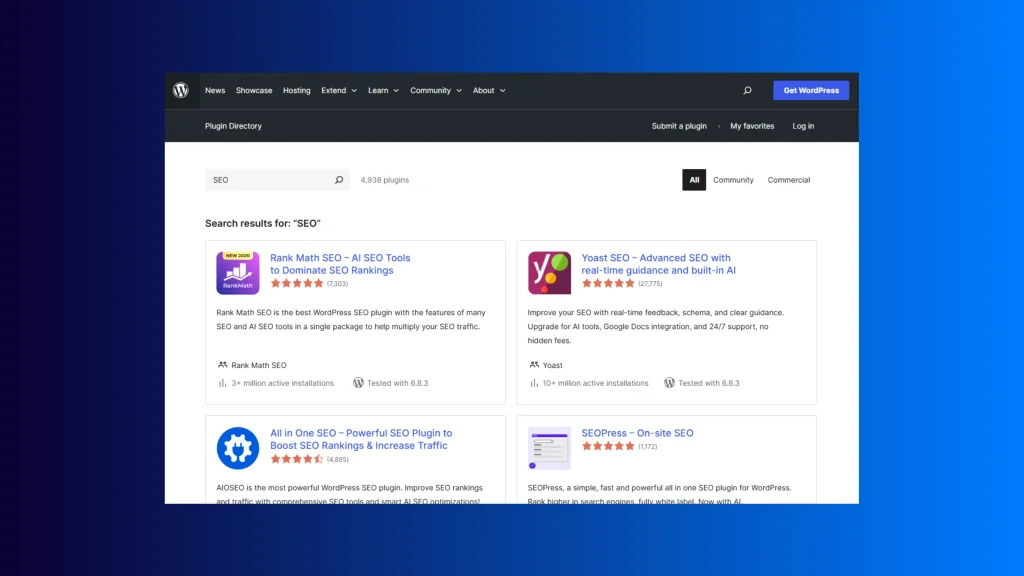1024x576 pixels.
Task: Click the Rank Math SEO plugin icon
Action: 237,273
